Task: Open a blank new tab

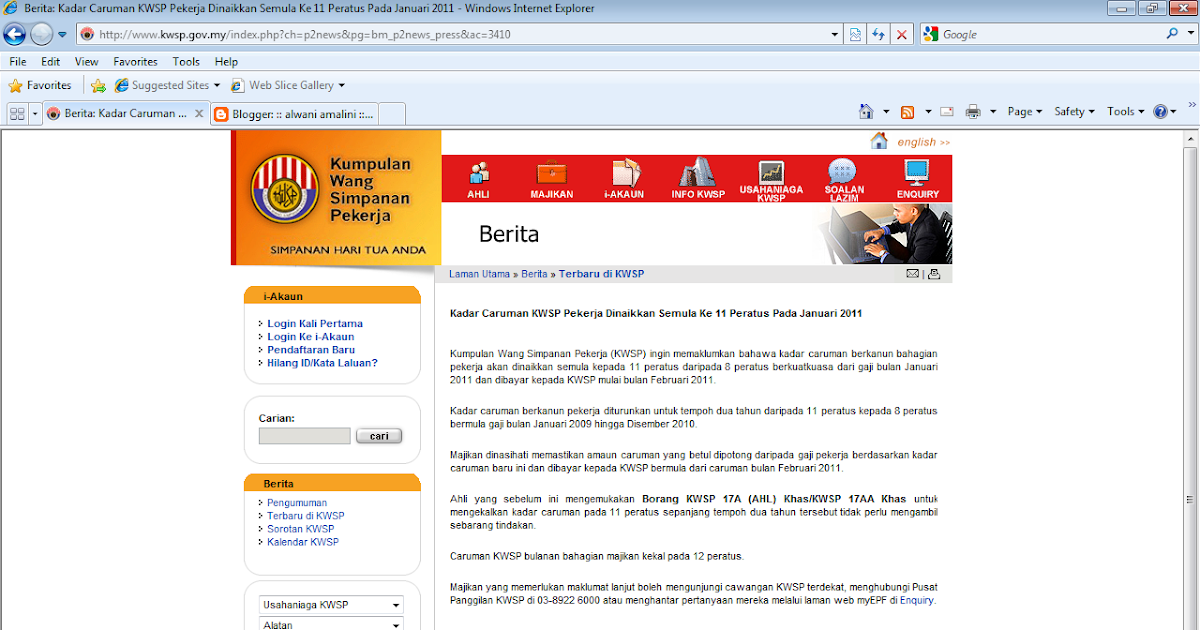Action: (392, 114)
